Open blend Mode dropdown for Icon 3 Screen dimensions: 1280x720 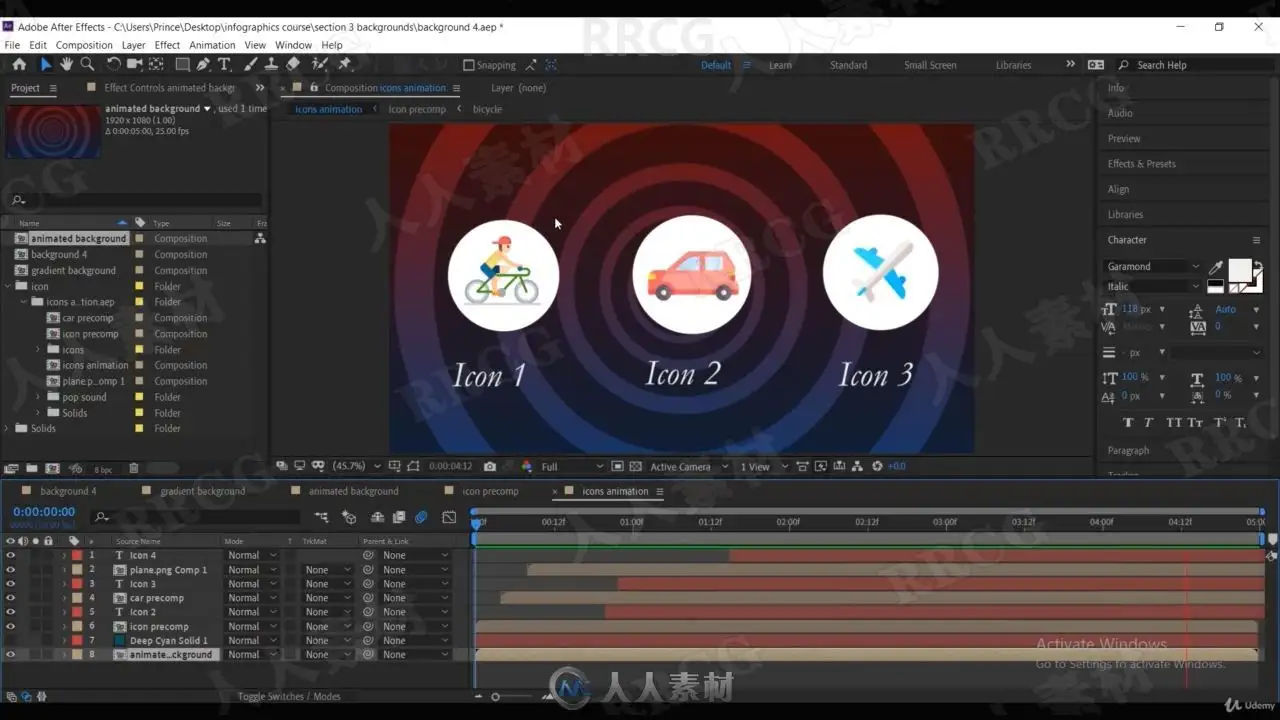[x=251, y=584]
